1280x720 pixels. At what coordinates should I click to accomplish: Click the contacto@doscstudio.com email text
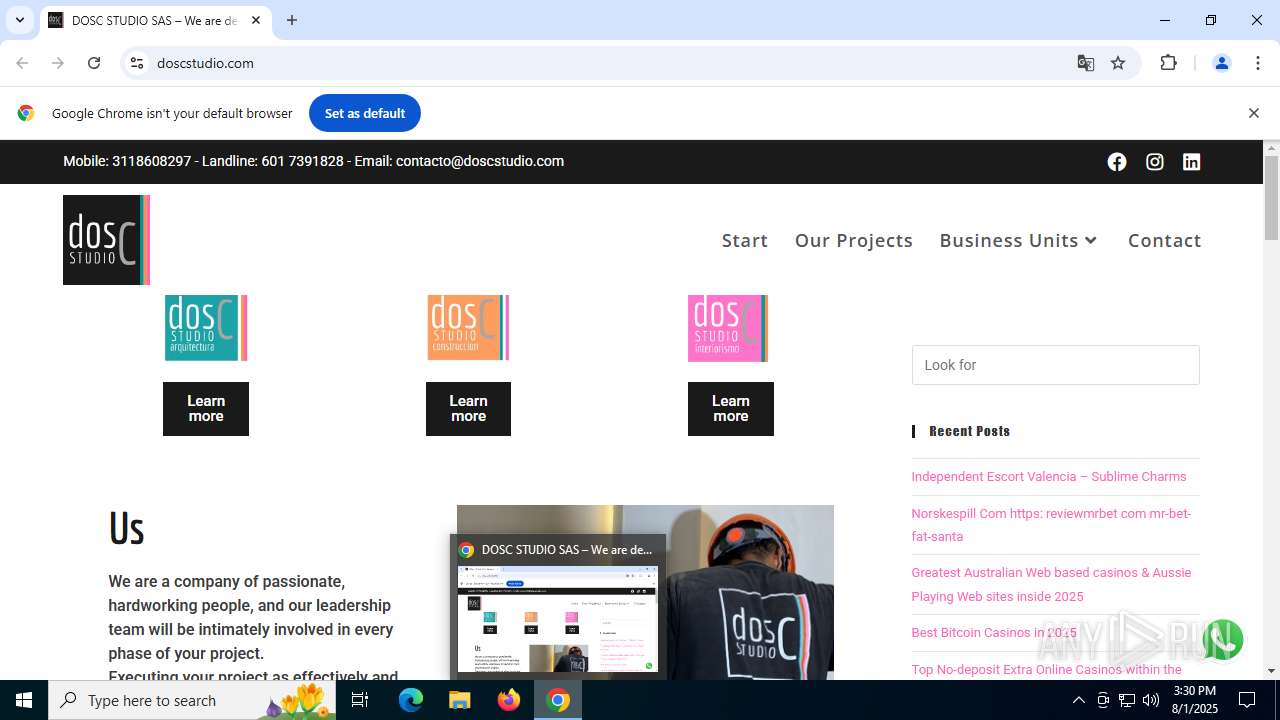tap(480, 161)
